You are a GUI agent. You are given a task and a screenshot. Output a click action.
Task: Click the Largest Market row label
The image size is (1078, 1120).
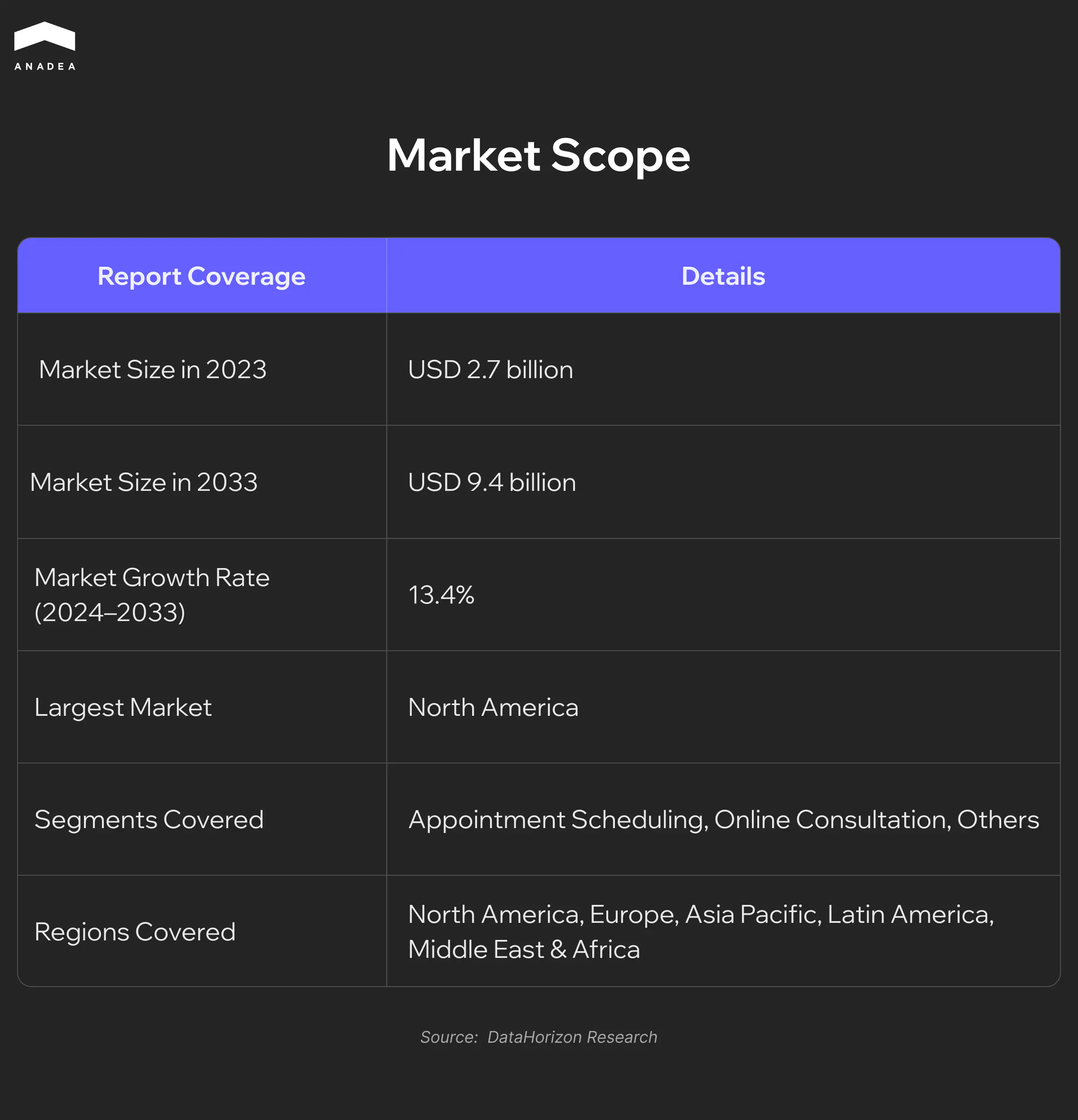[123, 707]
